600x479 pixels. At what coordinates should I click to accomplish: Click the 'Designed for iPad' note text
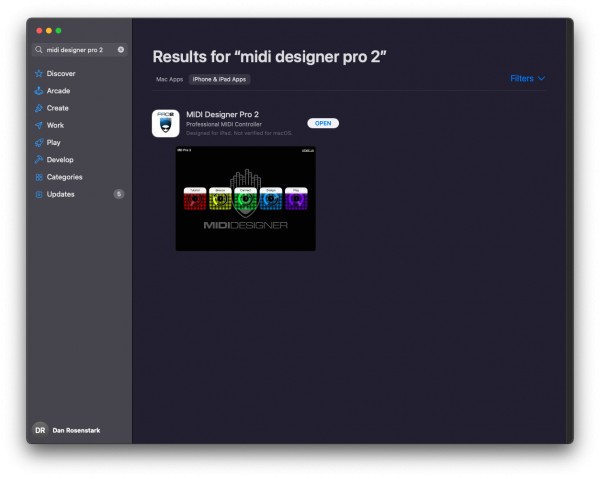click(239, 133)
